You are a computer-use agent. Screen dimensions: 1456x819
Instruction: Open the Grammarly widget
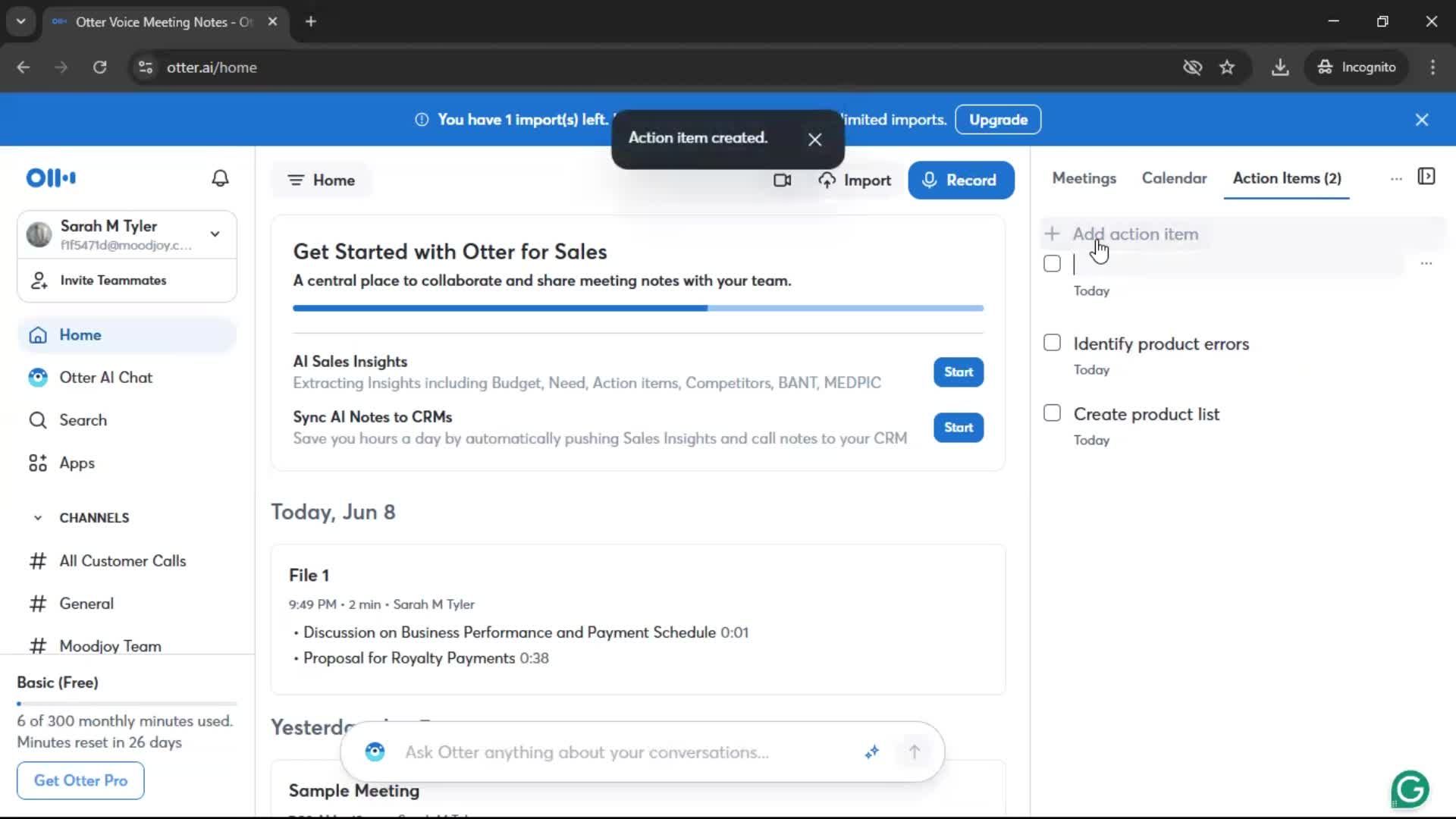tap(1410, 789)
